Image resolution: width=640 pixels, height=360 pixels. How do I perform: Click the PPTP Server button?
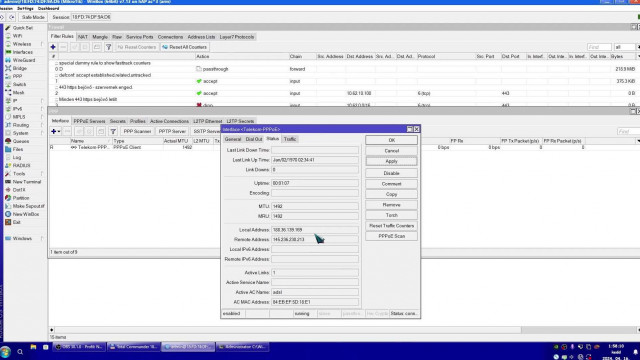click(x=172, y=131)
